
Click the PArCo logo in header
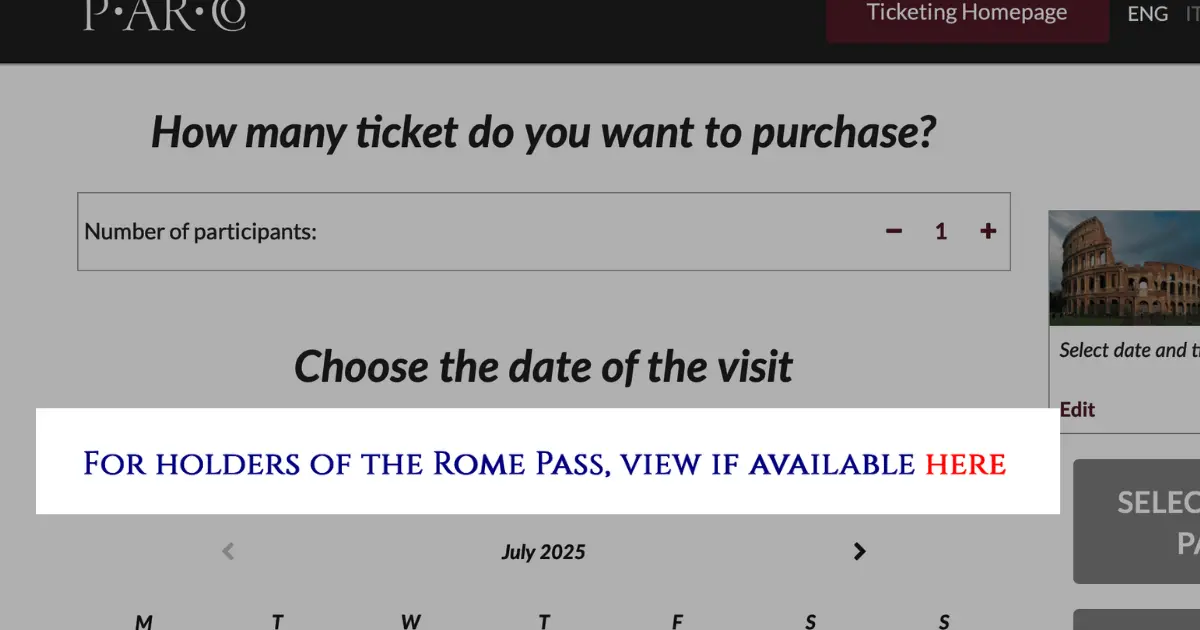[165, 14]
